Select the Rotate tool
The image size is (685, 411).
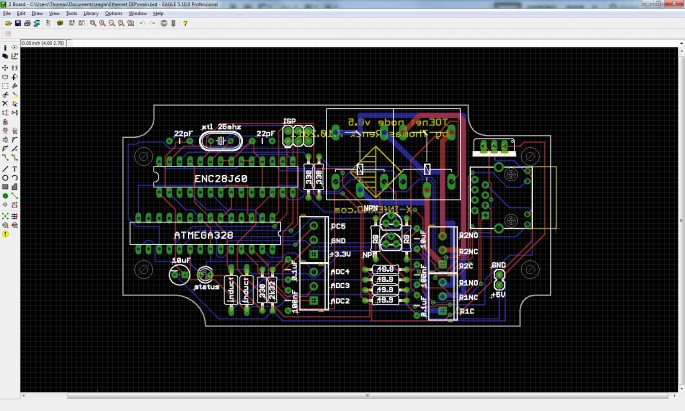(x=14, y=77)
